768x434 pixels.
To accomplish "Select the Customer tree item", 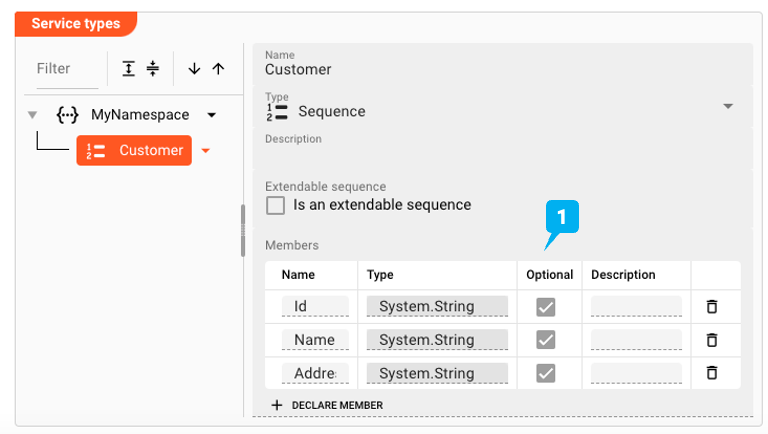I will pyautogui.click(x=134, y=150).
